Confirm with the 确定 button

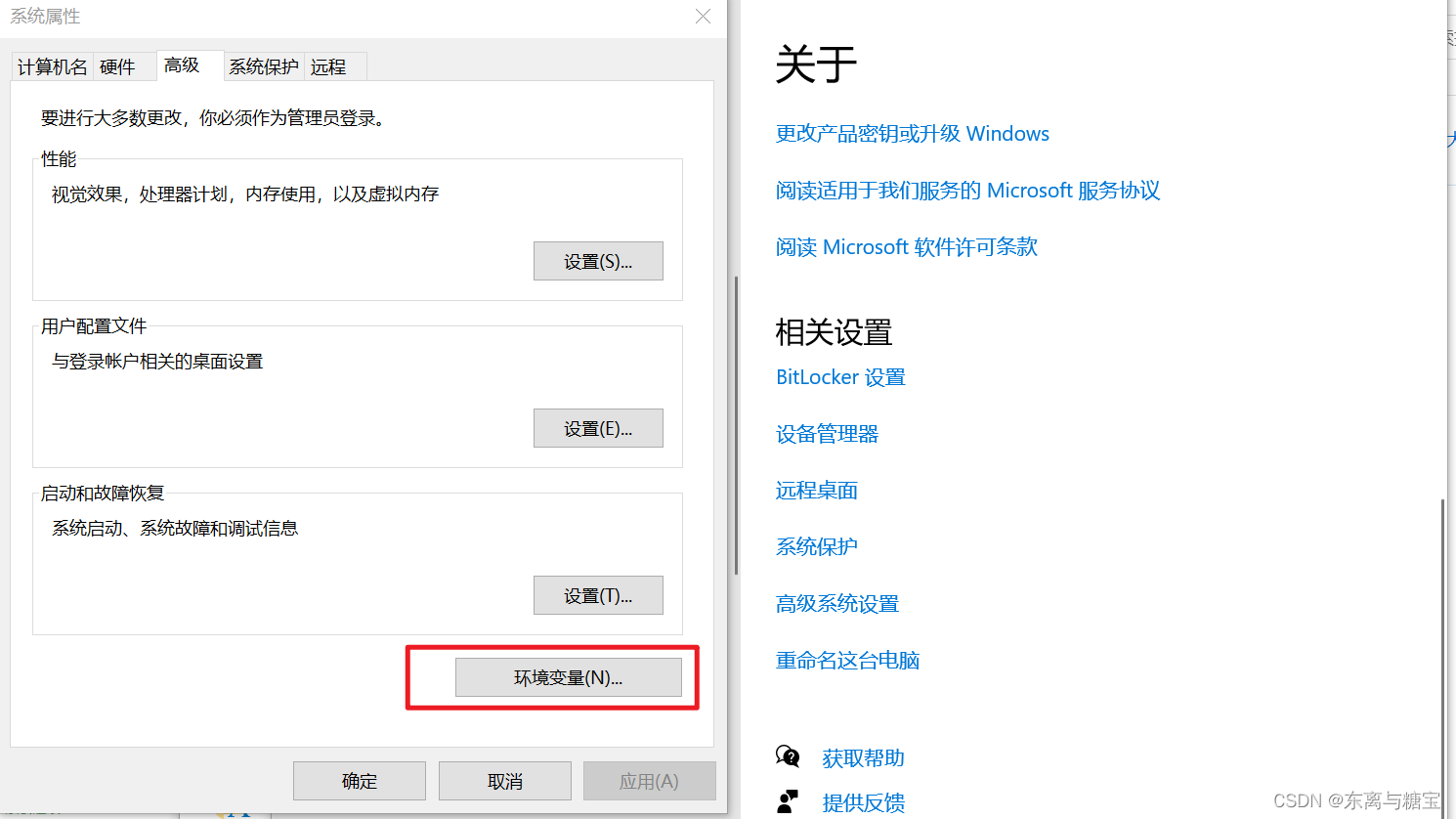(360, 781)
